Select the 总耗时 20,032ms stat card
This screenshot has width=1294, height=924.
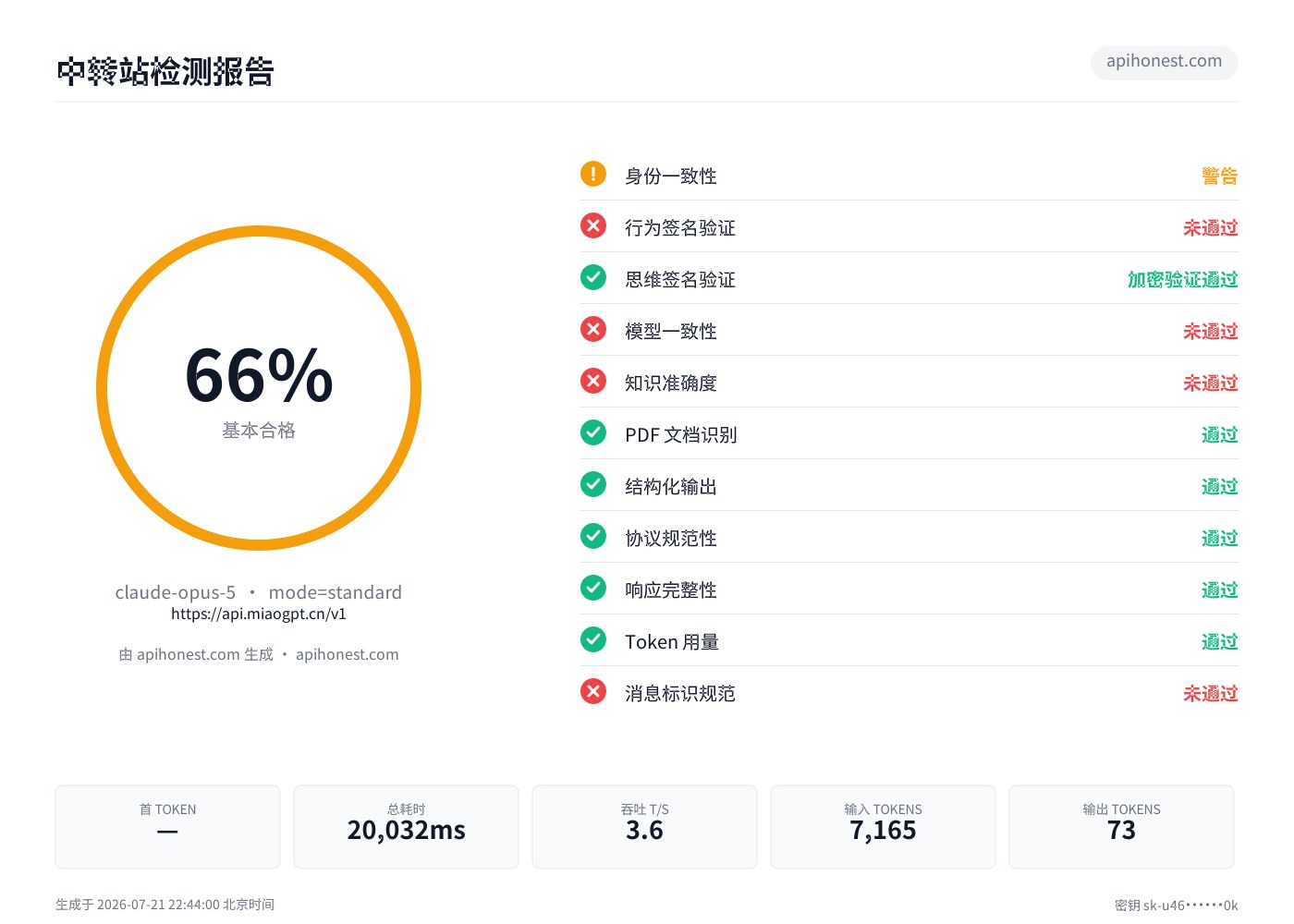point(407,827)
